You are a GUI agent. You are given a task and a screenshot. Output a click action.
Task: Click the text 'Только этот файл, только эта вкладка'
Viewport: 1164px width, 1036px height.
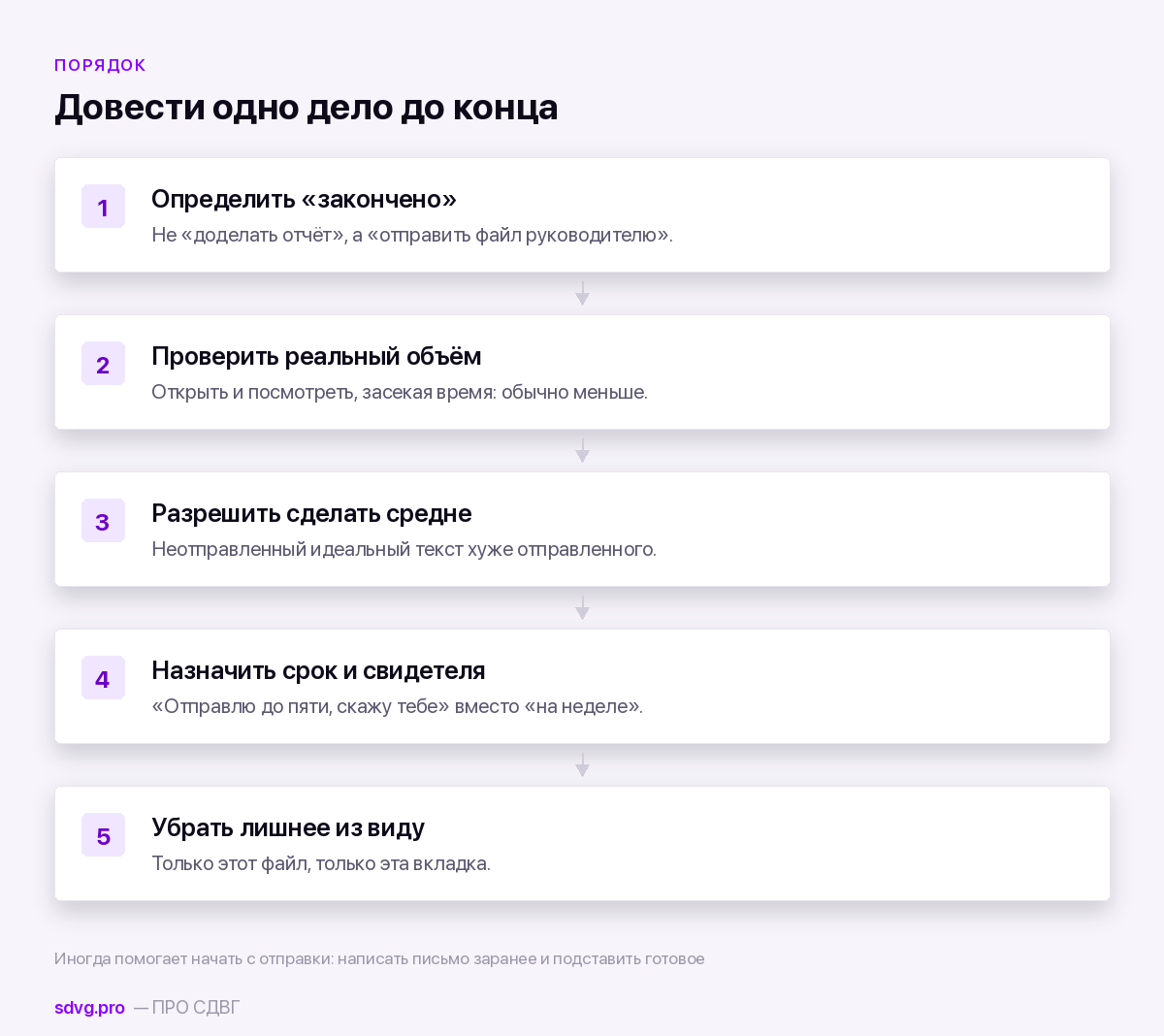[x=319, y=863]
